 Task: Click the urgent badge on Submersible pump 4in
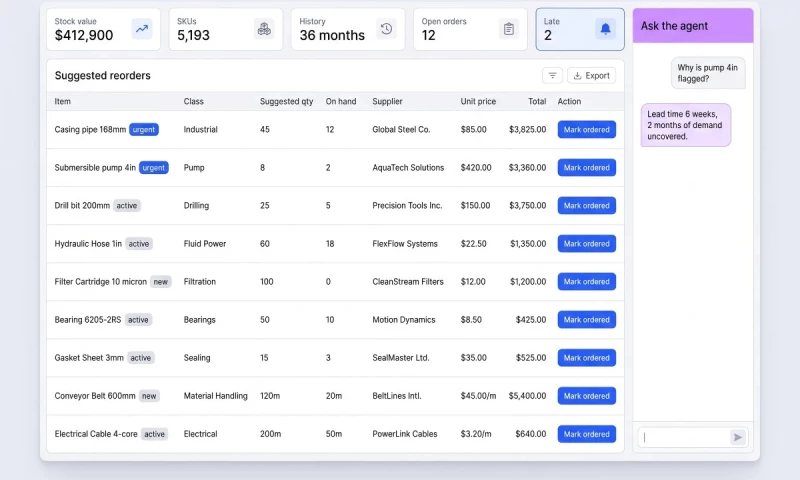154,167
